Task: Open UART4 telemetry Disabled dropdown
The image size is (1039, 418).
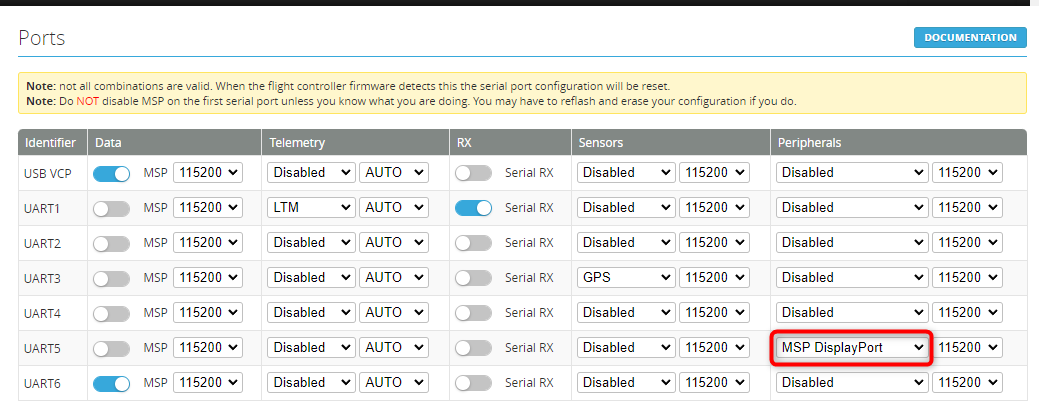Action: pos(311,312)
